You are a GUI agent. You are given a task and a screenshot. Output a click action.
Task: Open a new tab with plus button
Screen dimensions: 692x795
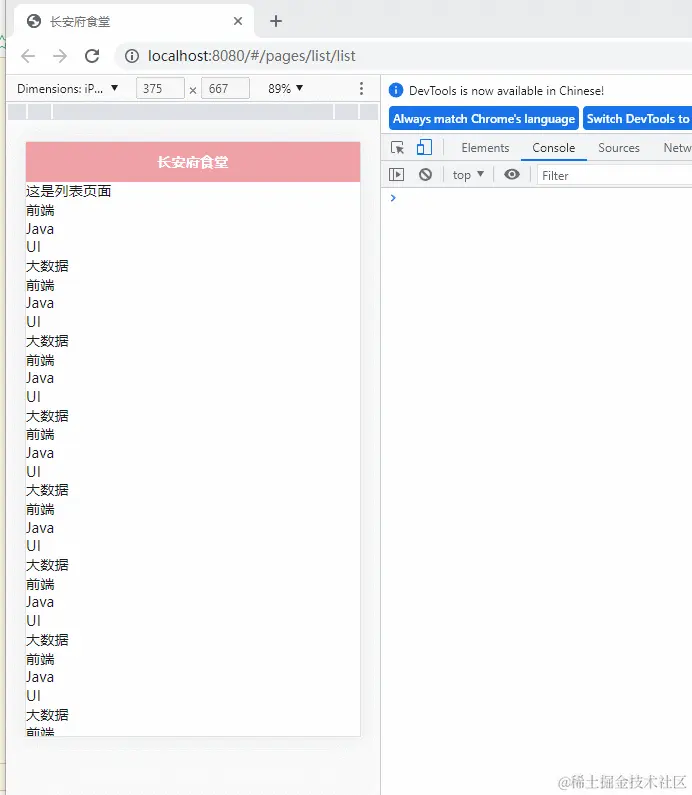click(x=276, y=21)
